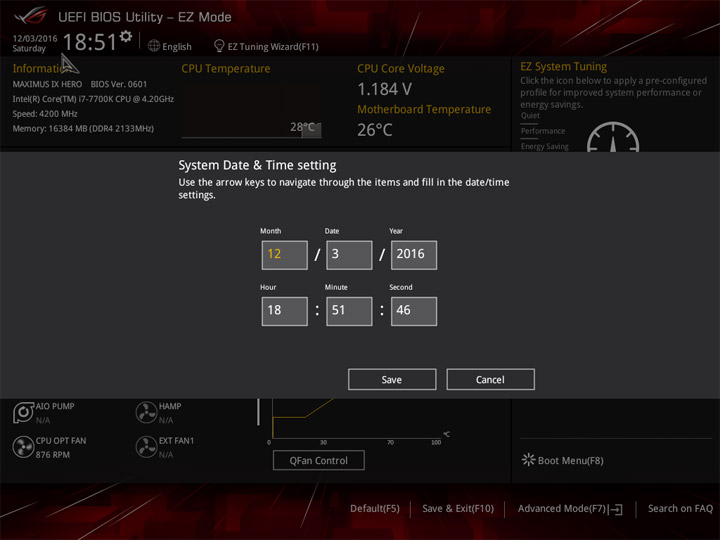Click the EZ Tuning Wizard lightbulb icon
The height and width of the screenshot is (540, 720).
pos(219,46)
